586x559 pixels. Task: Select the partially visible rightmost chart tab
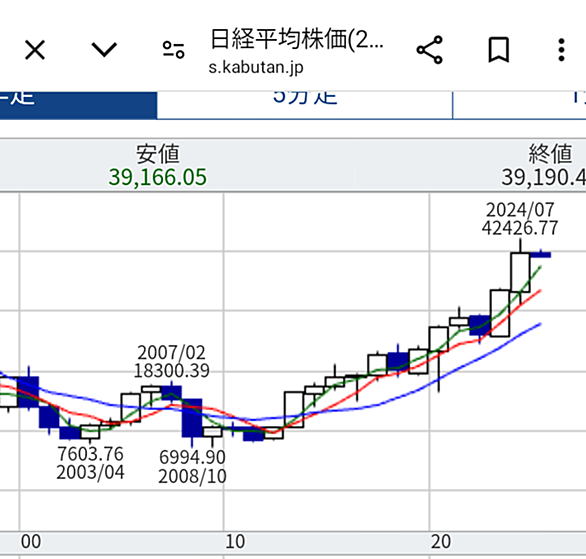point(519,105)
